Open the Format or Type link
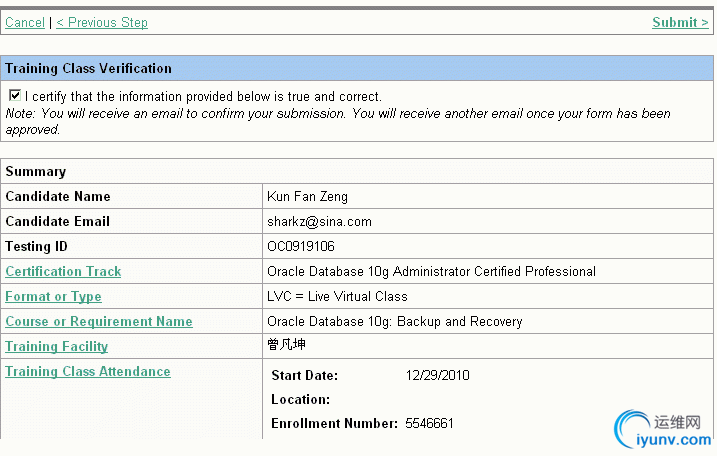The image size is (717, 456). click(x=53, y=296)
